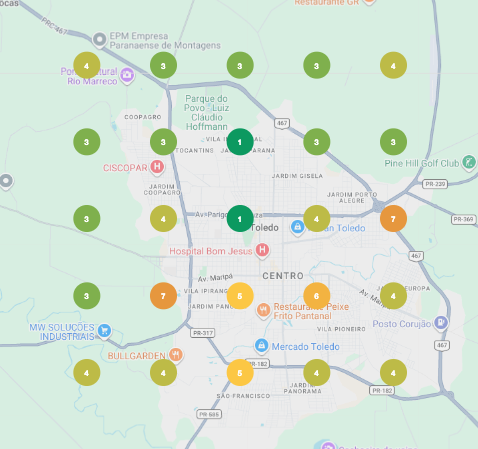Select the 3 marker just above CISCOPAR
478x449 pixels.
click(x=163, y=142)
